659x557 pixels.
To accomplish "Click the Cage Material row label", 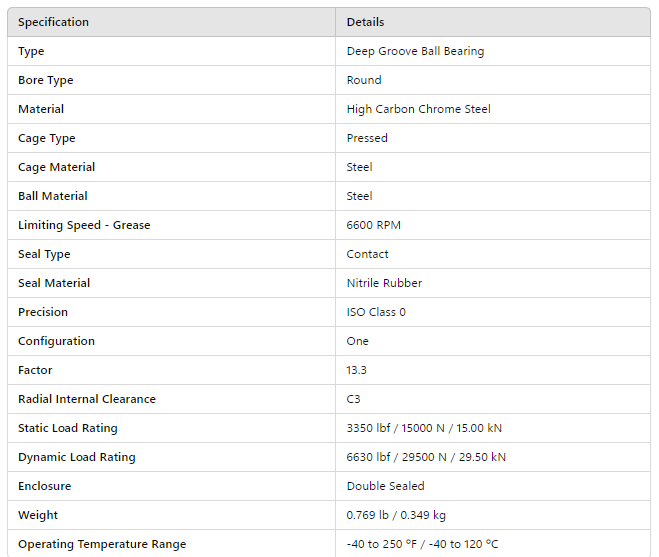I will pyautogui.click(x=57, y=167).
